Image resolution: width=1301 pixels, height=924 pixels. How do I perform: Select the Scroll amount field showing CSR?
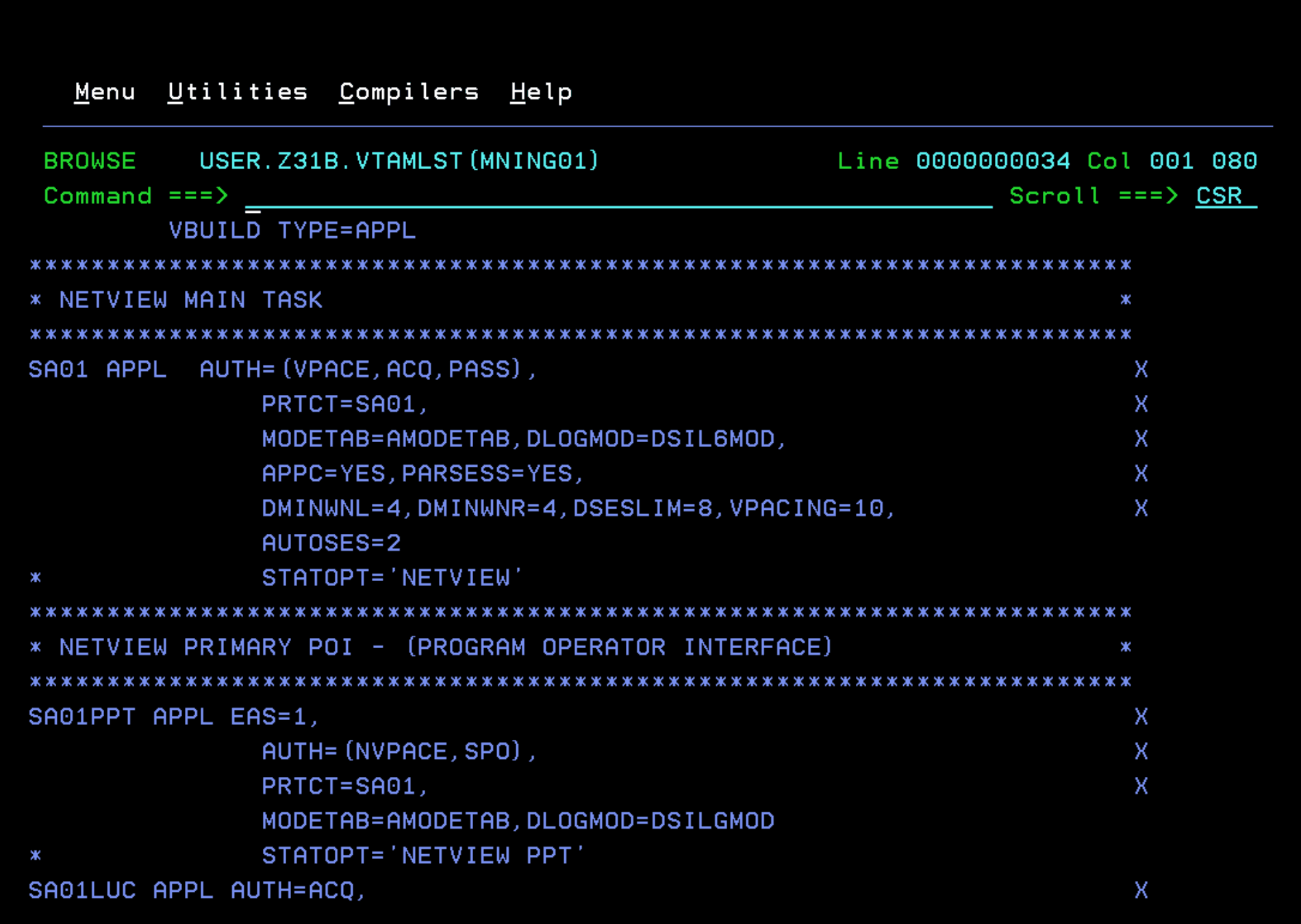pyautogui.click(x=1224, y=196)
